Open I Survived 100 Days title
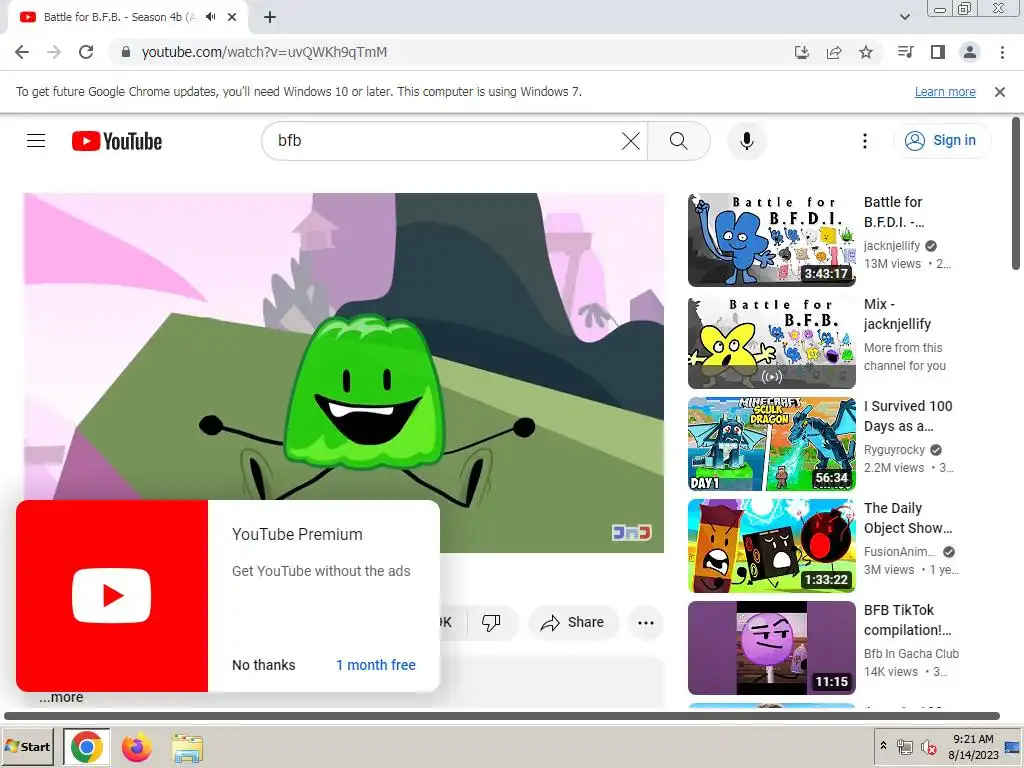This screenshot has height=768, width=1024. pyautogui.click(x=908, y=416)
